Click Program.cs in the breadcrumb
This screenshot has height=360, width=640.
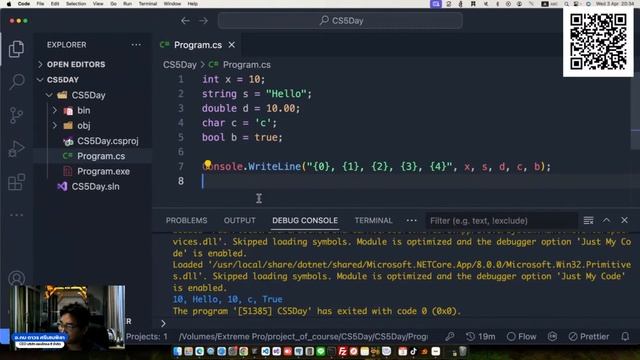coord(247,64)
